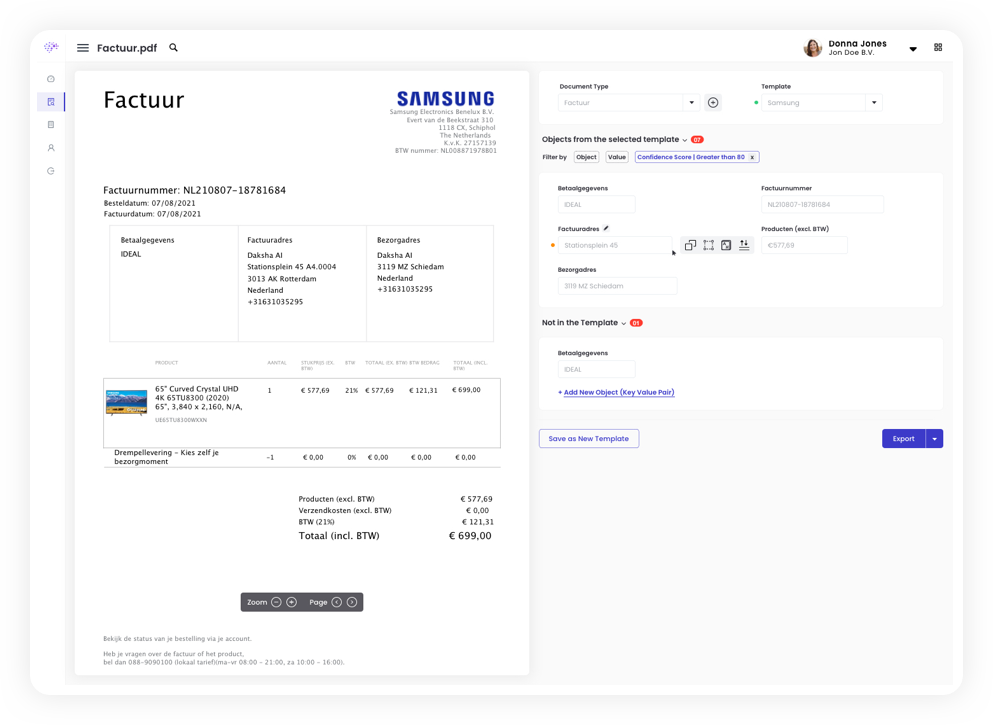Go to next page in document viewer

(x=352, y=602)
